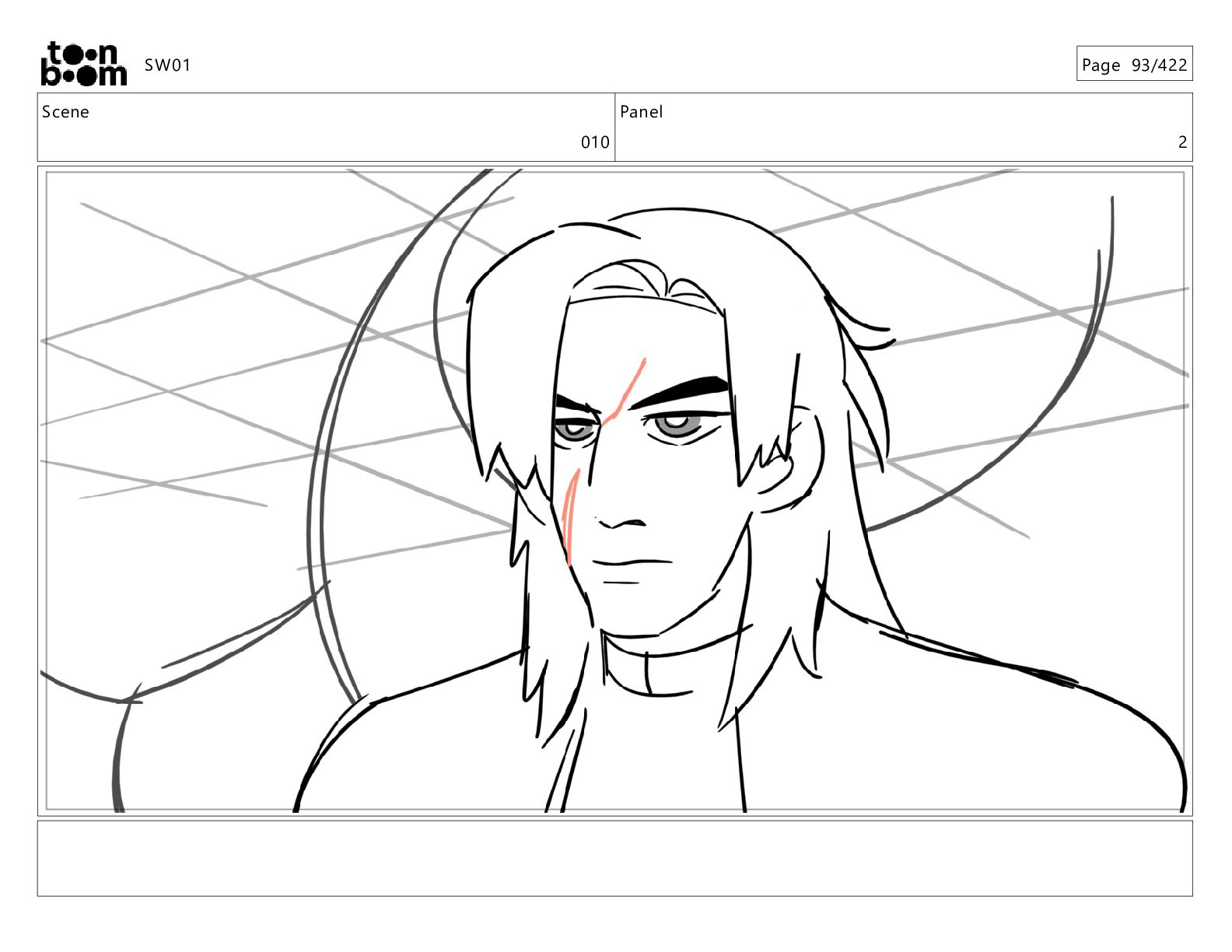Click the storyboard panel drawing thumbnail
The width and height of the screenshot is (1232, 952).
coord(614,491)
